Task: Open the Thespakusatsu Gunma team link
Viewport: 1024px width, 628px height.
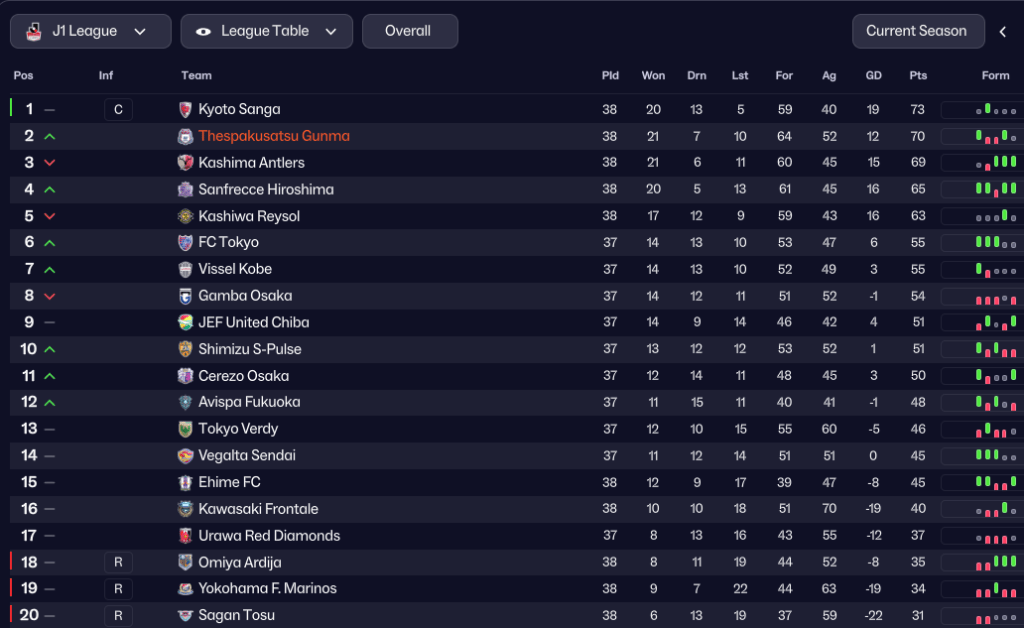Action: point(274,137)
